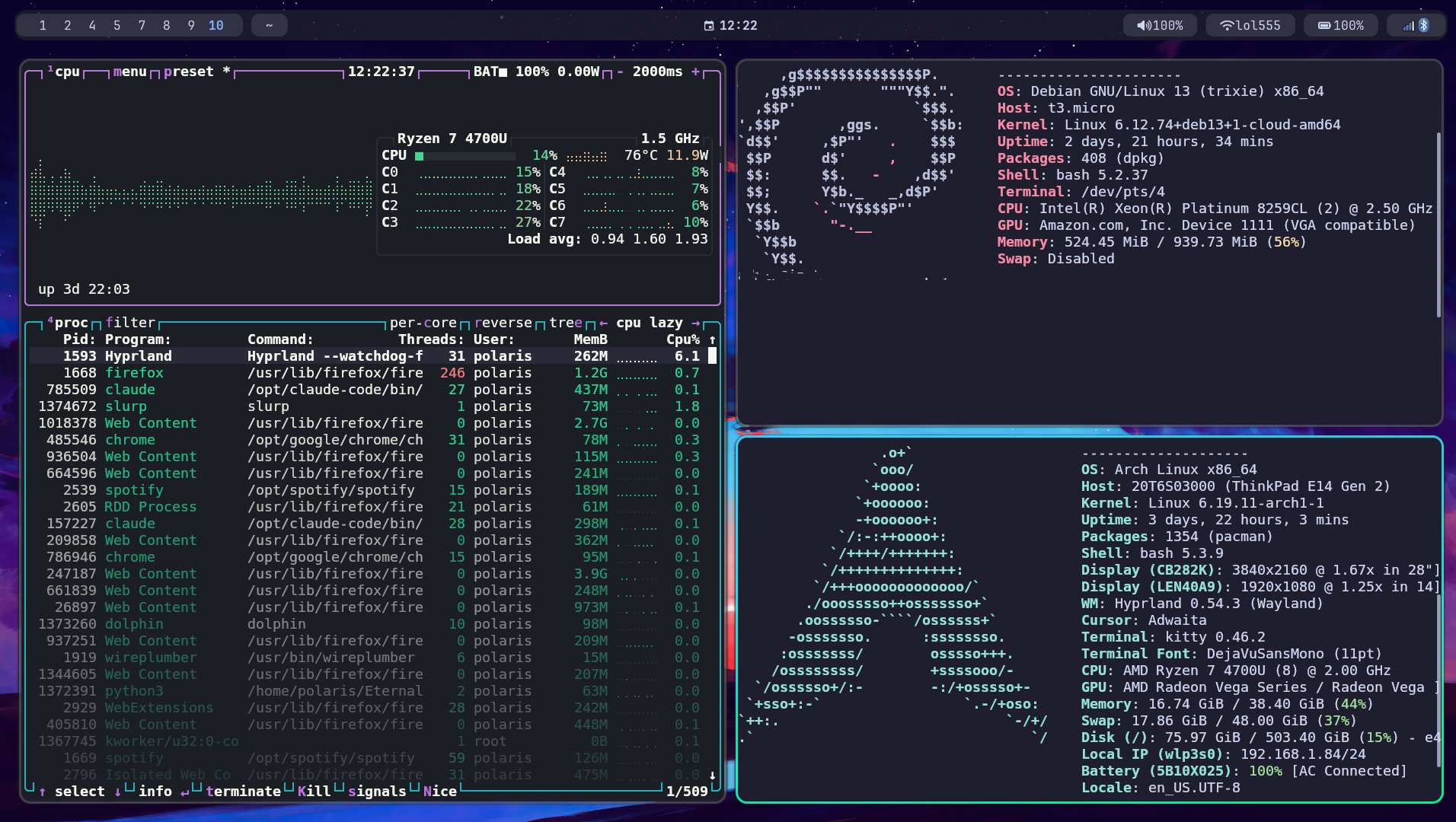
Task: Click select up arrow in btop footer
Action: pyautogui.click(x=43, y=792)
